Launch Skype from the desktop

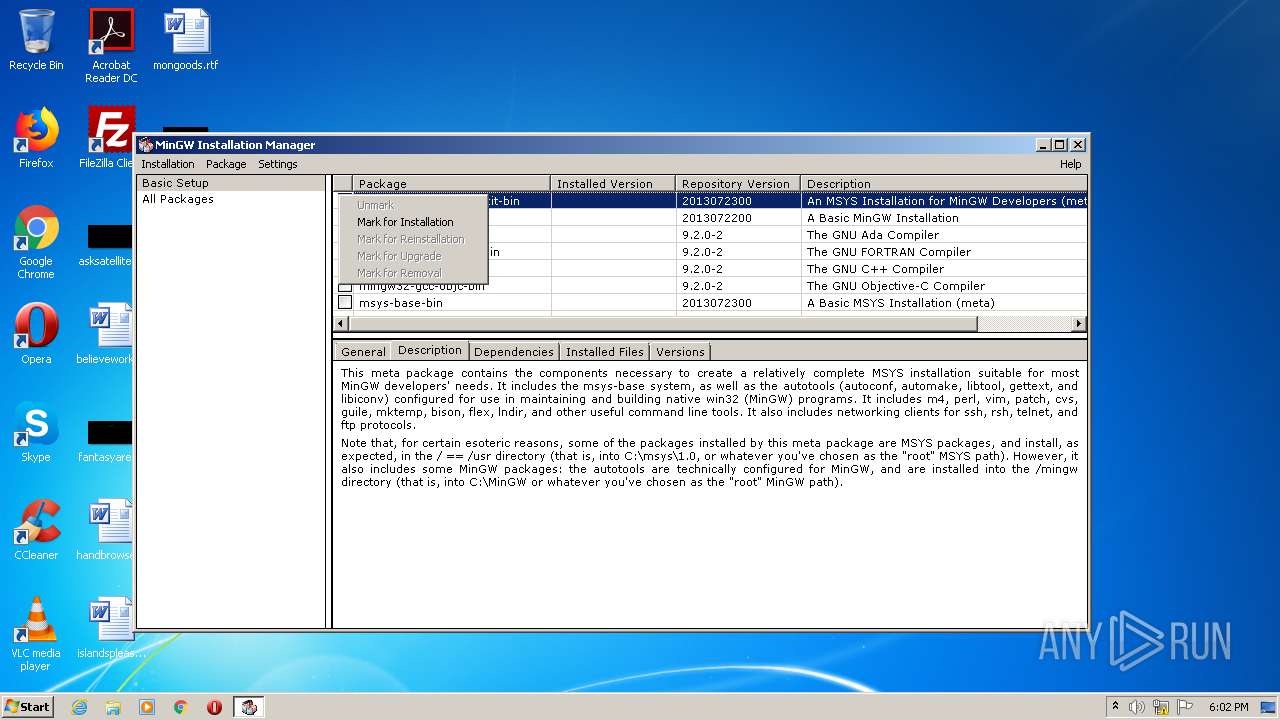(x=36, y=432)
